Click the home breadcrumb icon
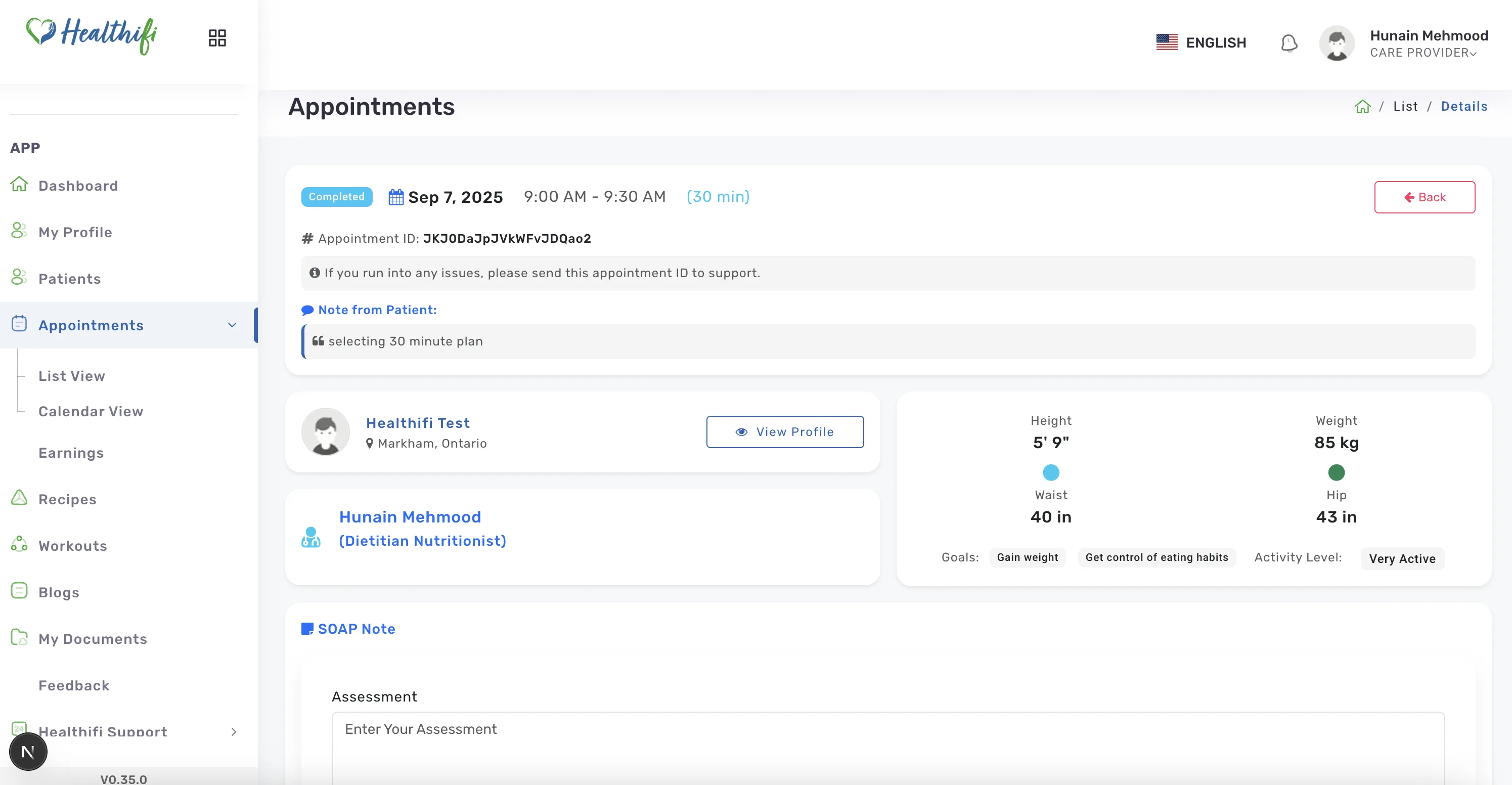This screenshot has width=1512, height=785. (1362, 106)
